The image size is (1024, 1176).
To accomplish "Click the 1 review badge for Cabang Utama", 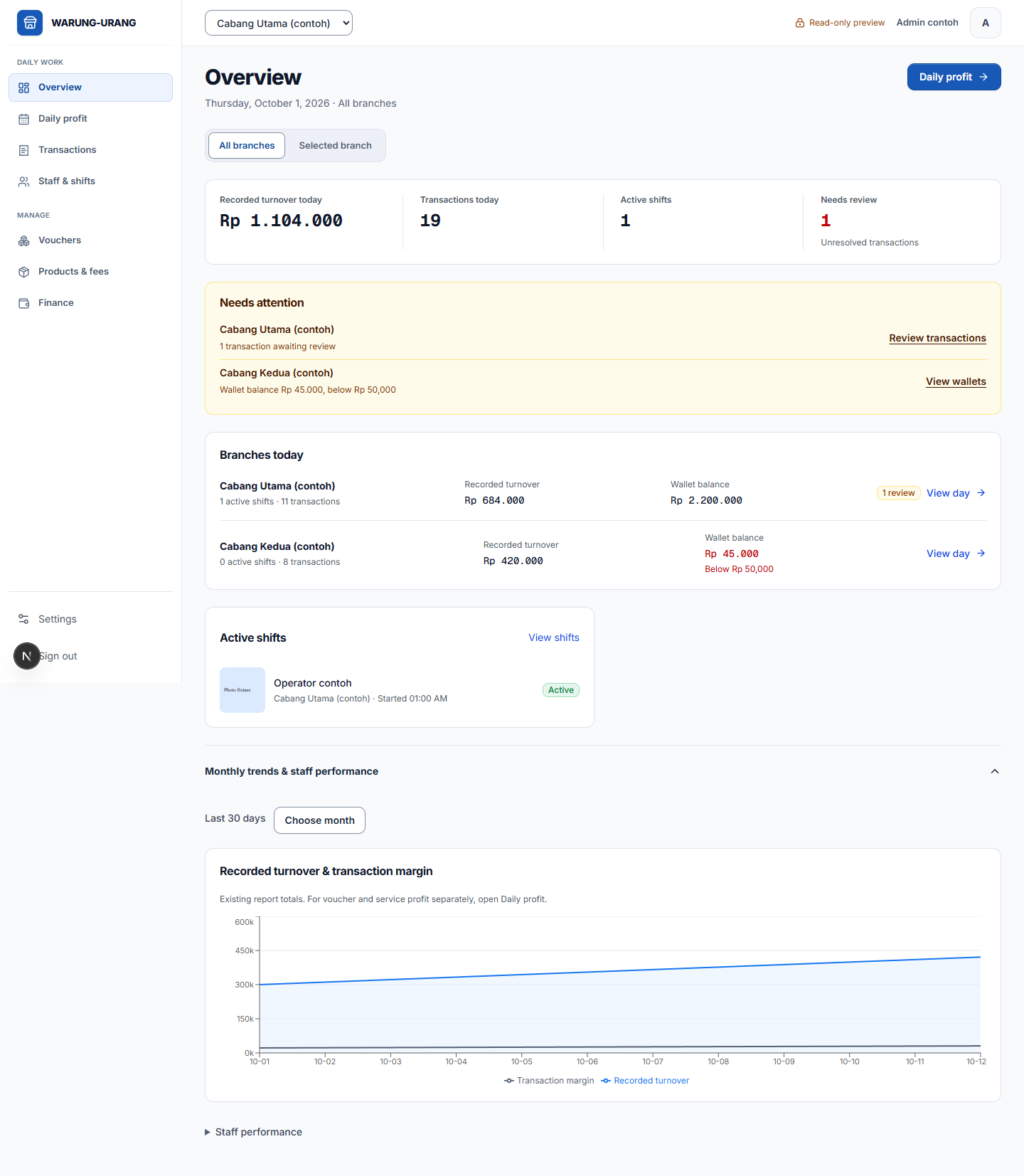I will [x=899, y=493].
